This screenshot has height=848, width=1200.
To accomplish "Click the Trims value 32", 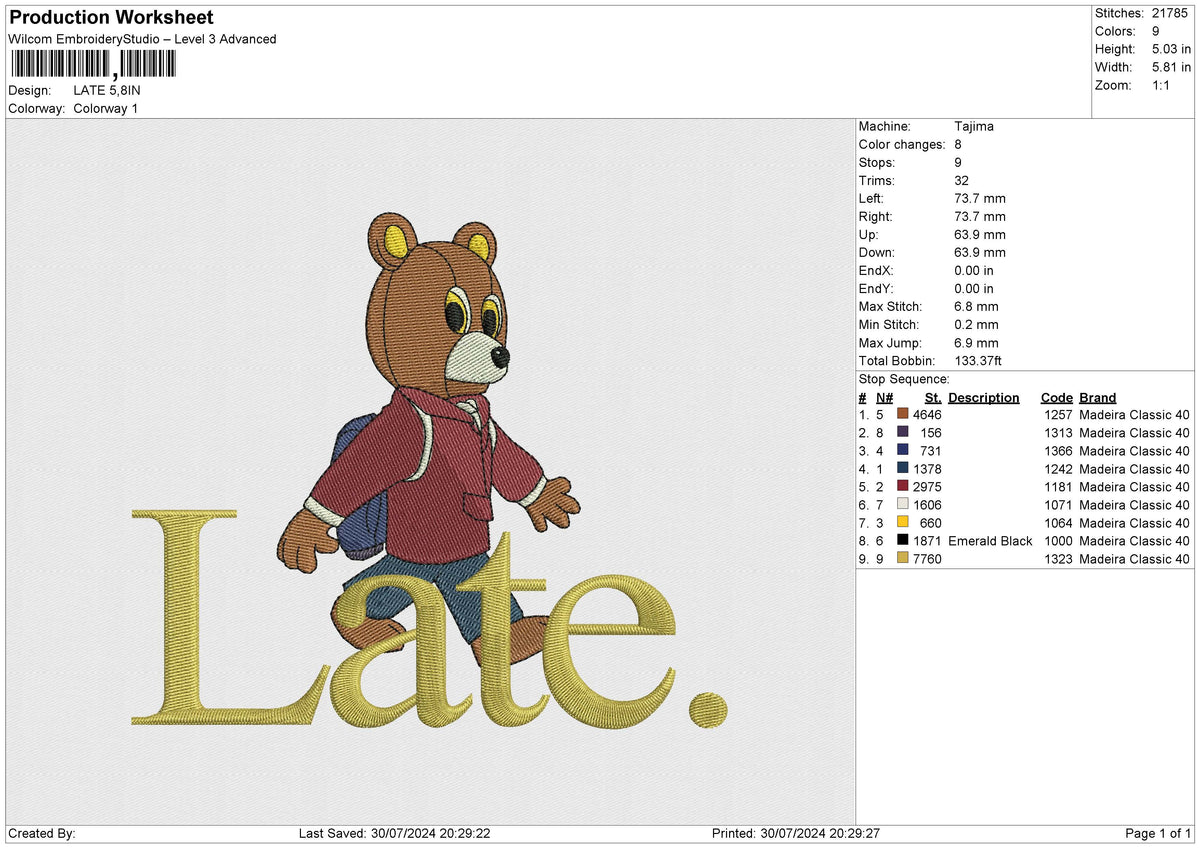I will [x=963, y=180].
